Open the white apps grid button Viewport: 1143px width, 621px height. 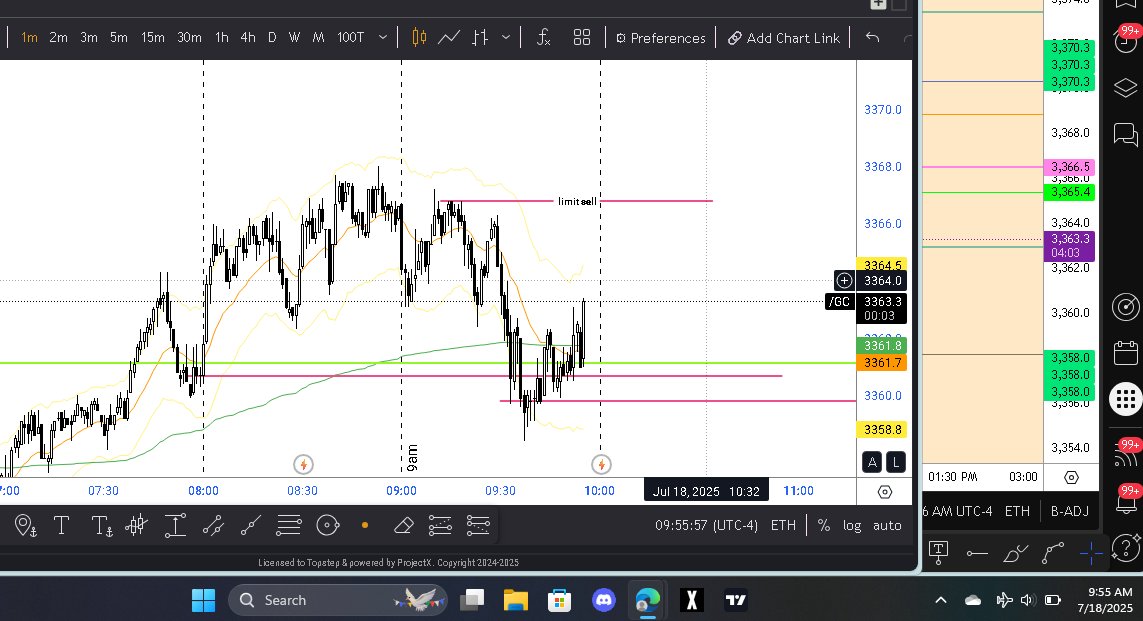(x=1126, y=399)
